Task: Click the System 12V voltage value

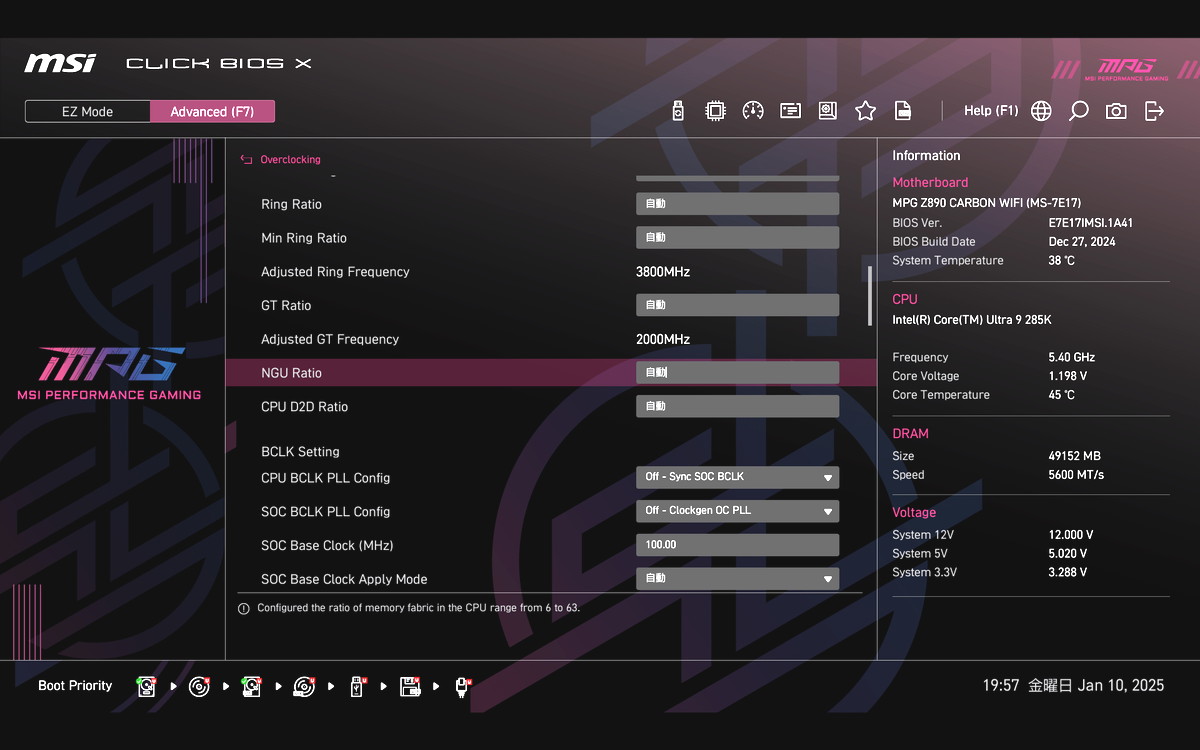Action: [1070, 535]
